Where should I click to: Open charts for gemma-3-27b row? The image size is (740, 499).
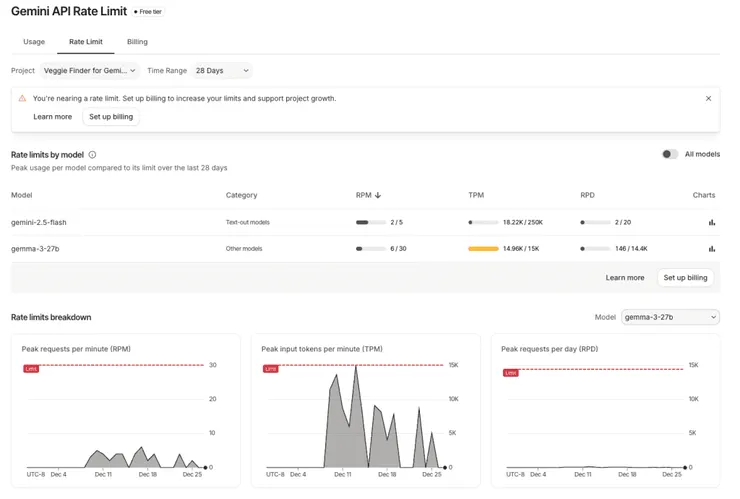tap(712, 249)
